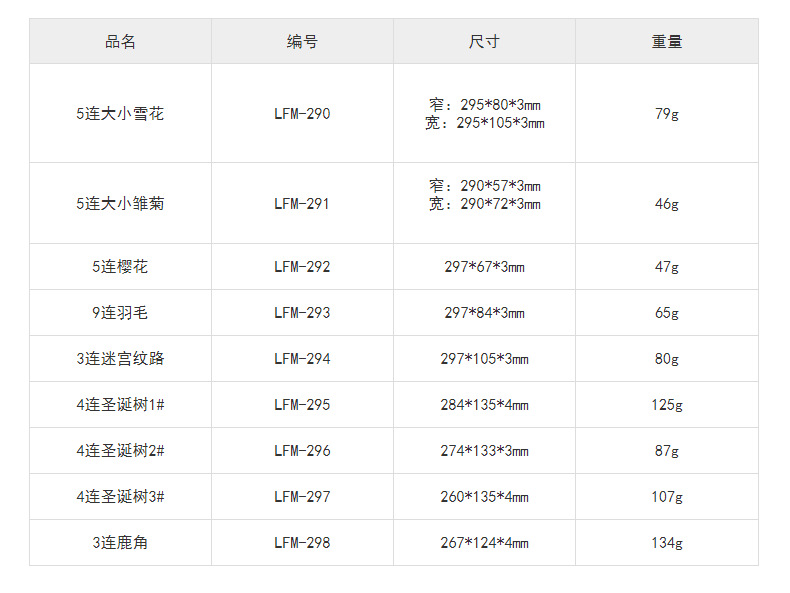This screenshot has width=790, height=593.
Task: Click the 重量 column header
Action: coord(666,42)
